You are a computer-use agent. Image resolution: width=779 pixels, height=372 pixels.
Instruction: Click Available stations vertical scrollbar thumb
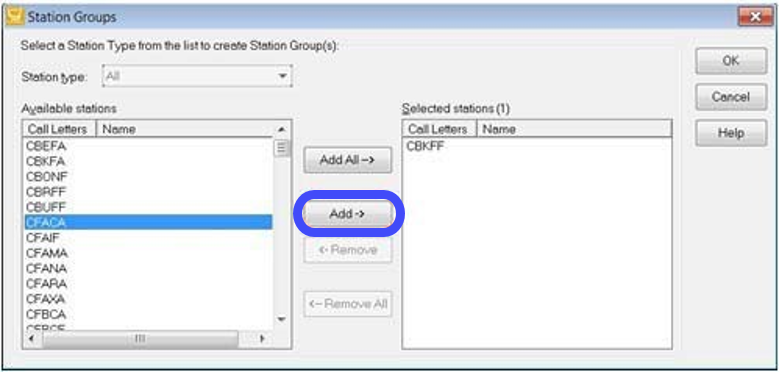[x=282, y=148]
